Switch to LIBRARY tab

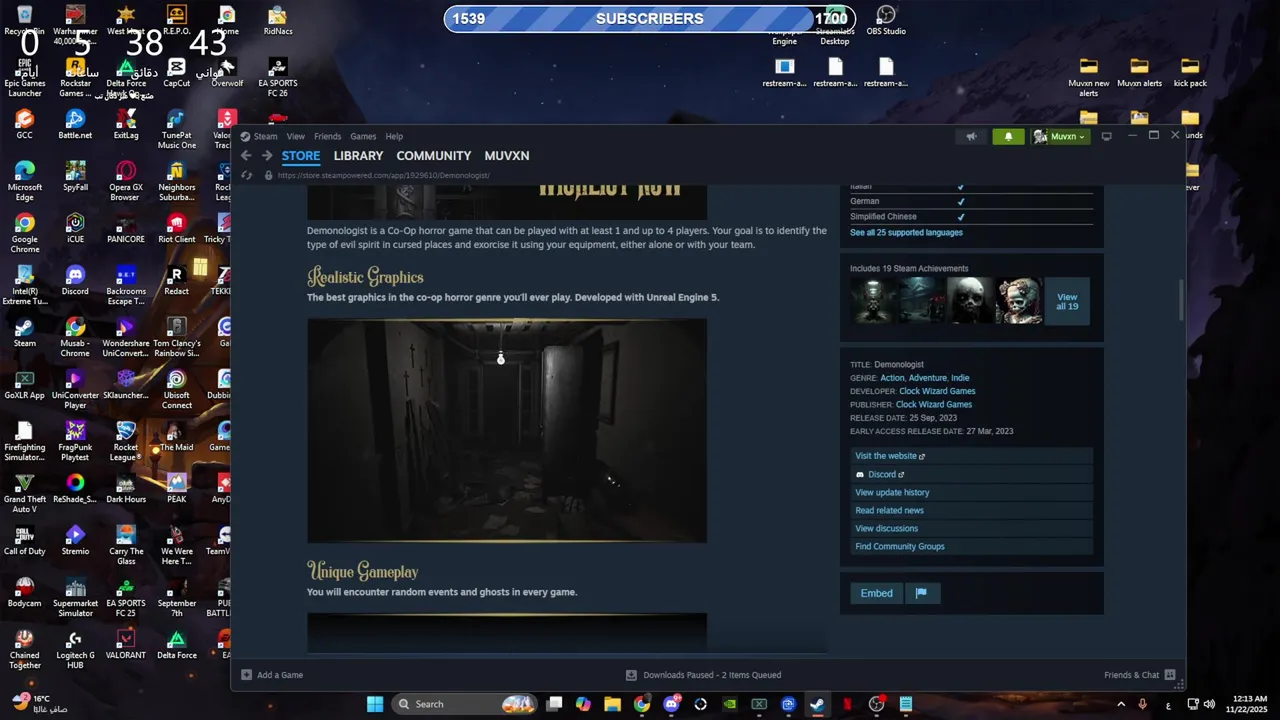point(358,156)
